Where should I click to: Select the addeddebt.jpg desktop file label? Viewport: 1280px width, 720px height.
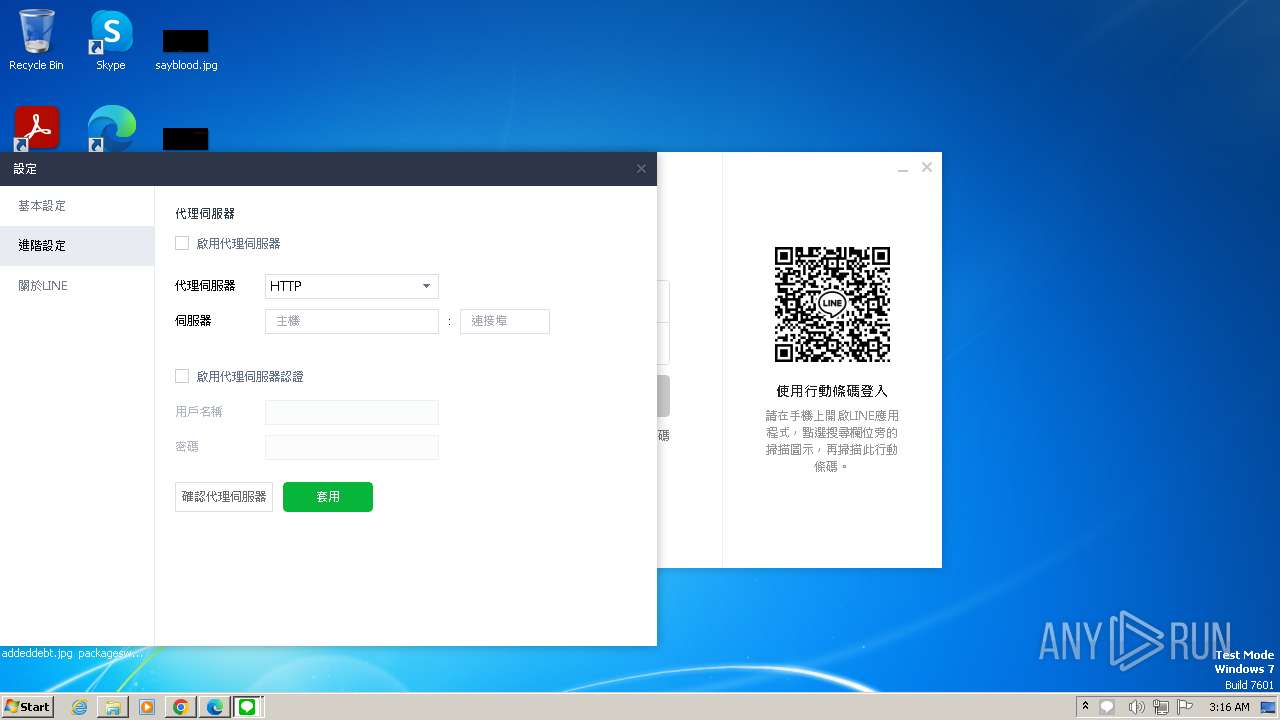click(x=37, y=652)
